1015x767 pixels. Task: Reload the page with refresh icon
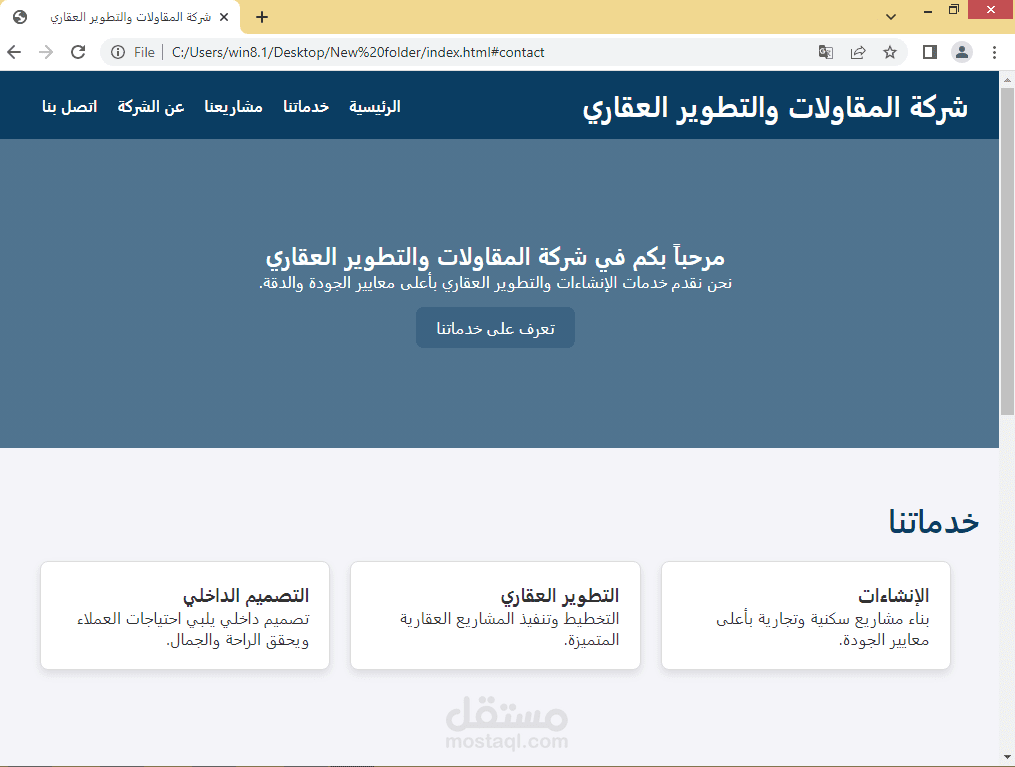78,52
